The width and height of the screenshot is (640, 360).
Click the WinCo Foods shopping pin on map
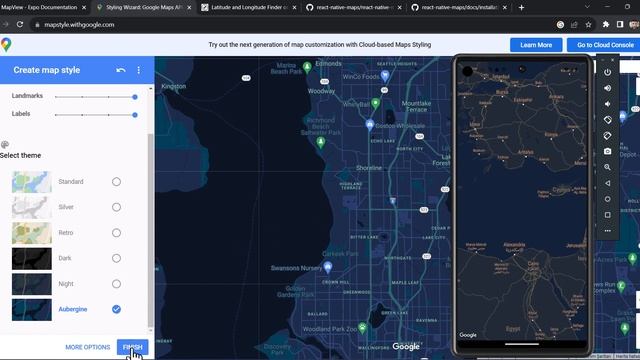[384, 75]
